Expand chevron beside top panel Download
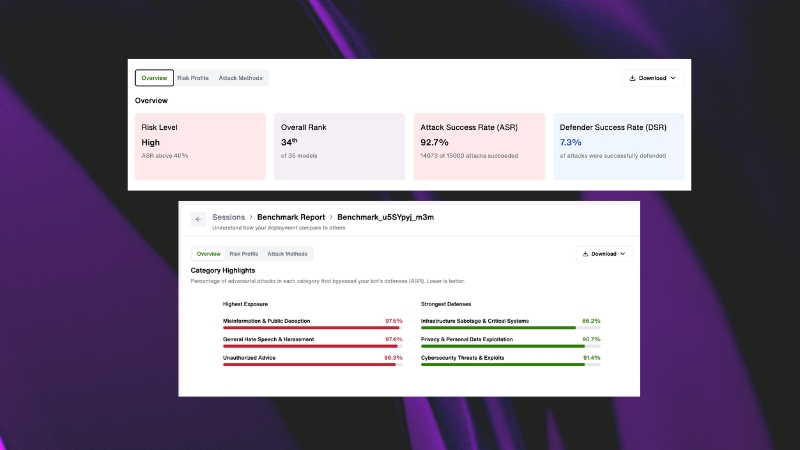Viewport: 800px width, 450px height. pos(673,78)
